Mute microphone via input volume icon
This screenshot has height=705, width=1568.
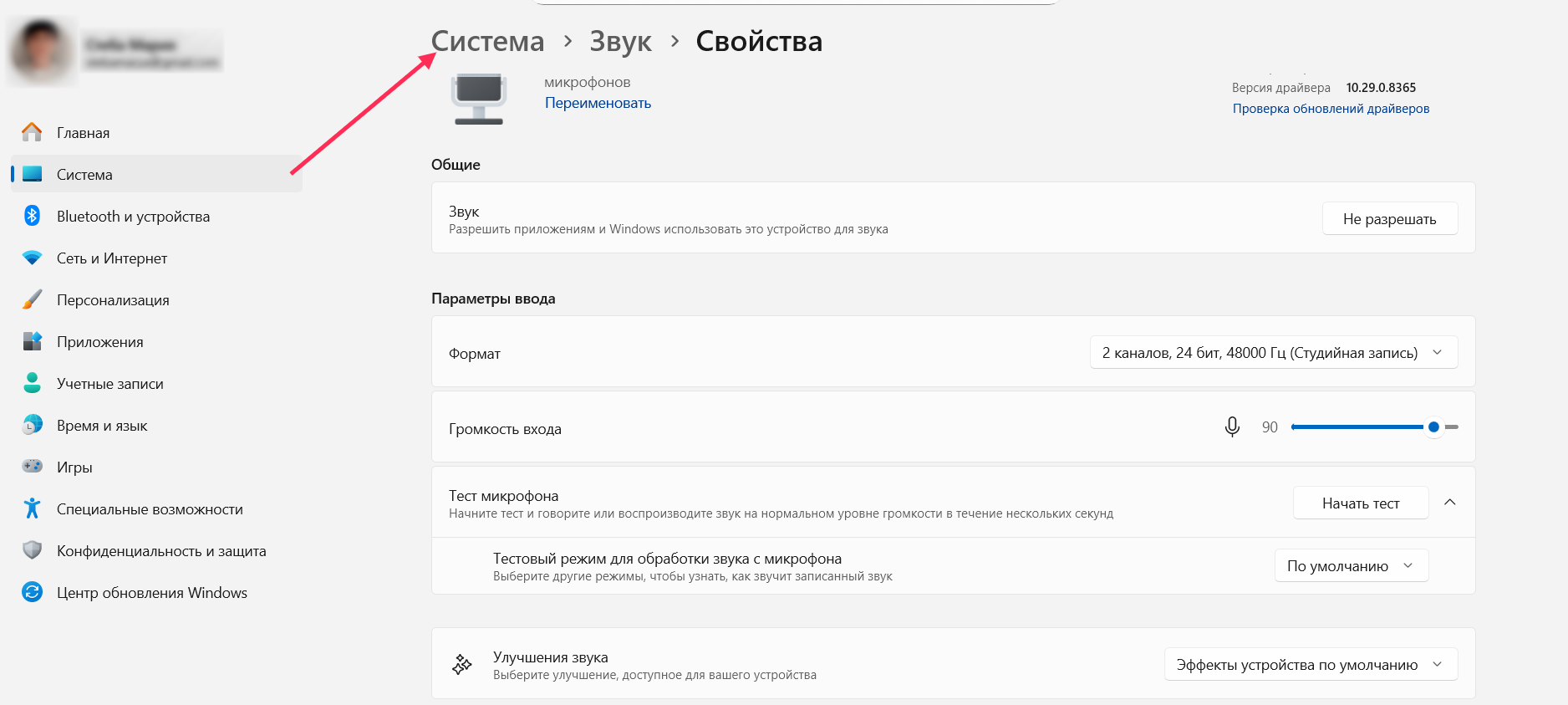coord(1232,427)
